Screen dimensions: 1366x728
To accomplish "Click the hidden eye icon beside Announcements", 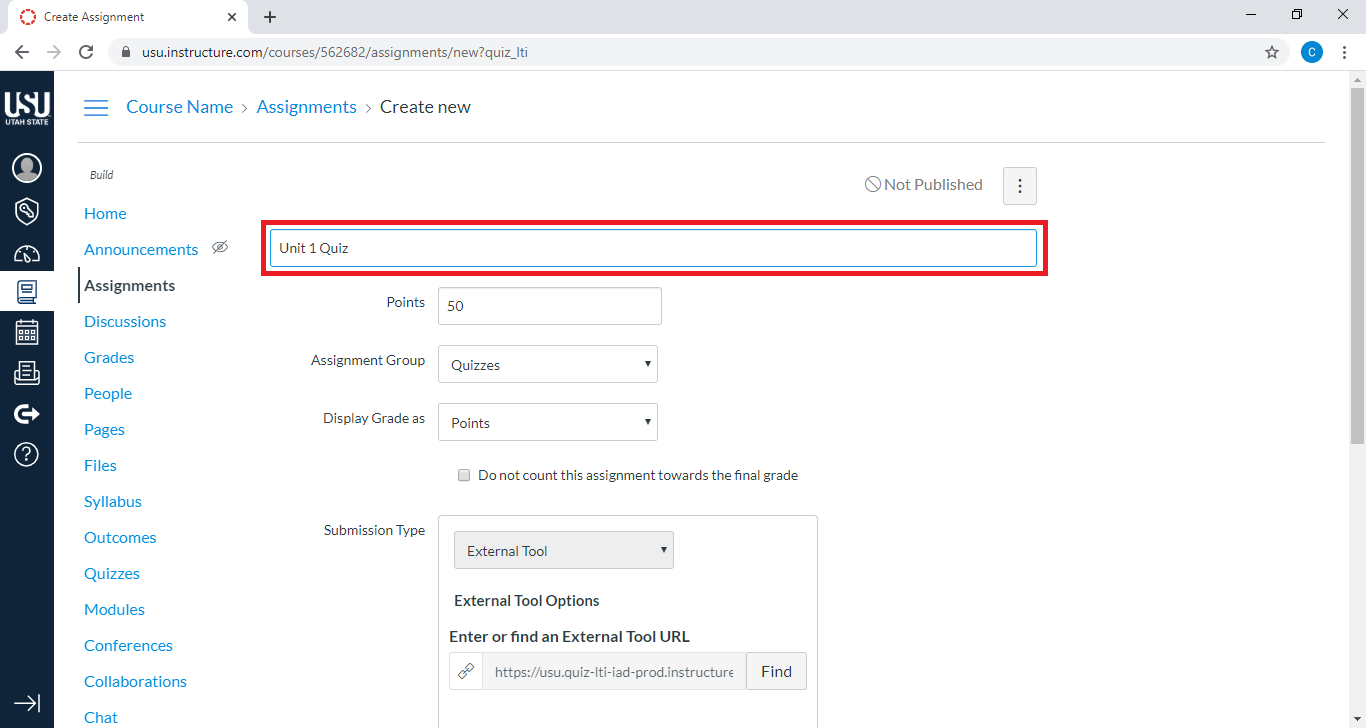I will coord(220,248).
